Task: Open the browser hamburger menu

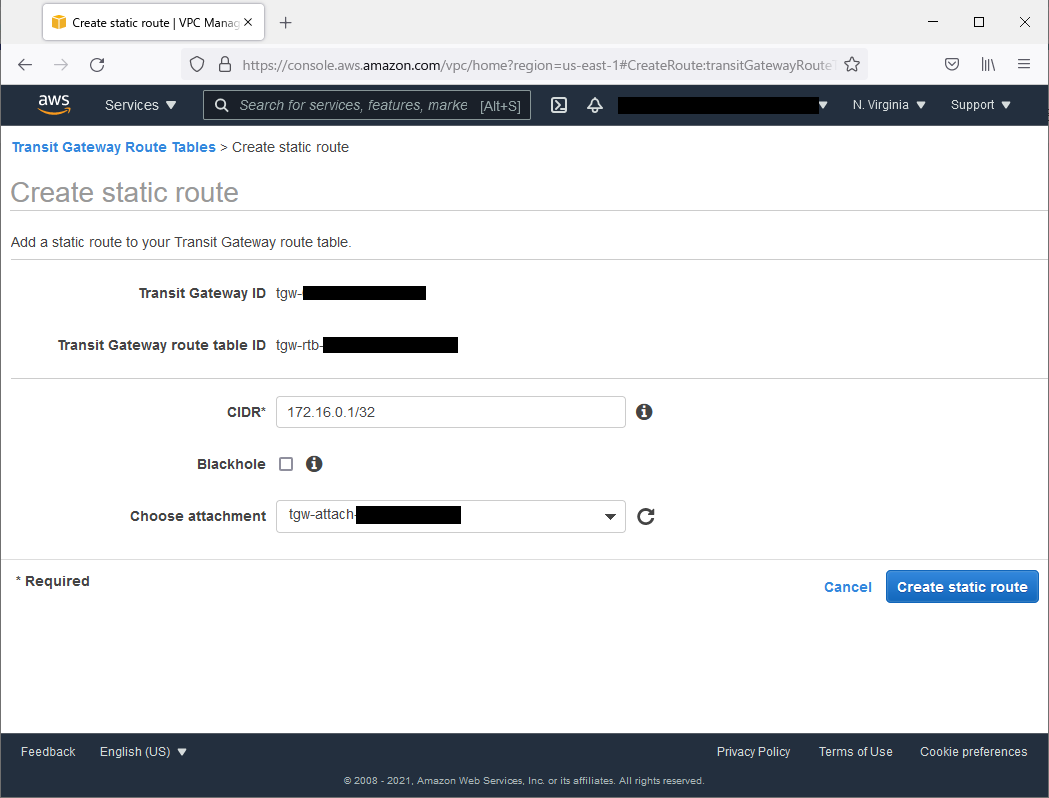Action: pos(1024,64)
